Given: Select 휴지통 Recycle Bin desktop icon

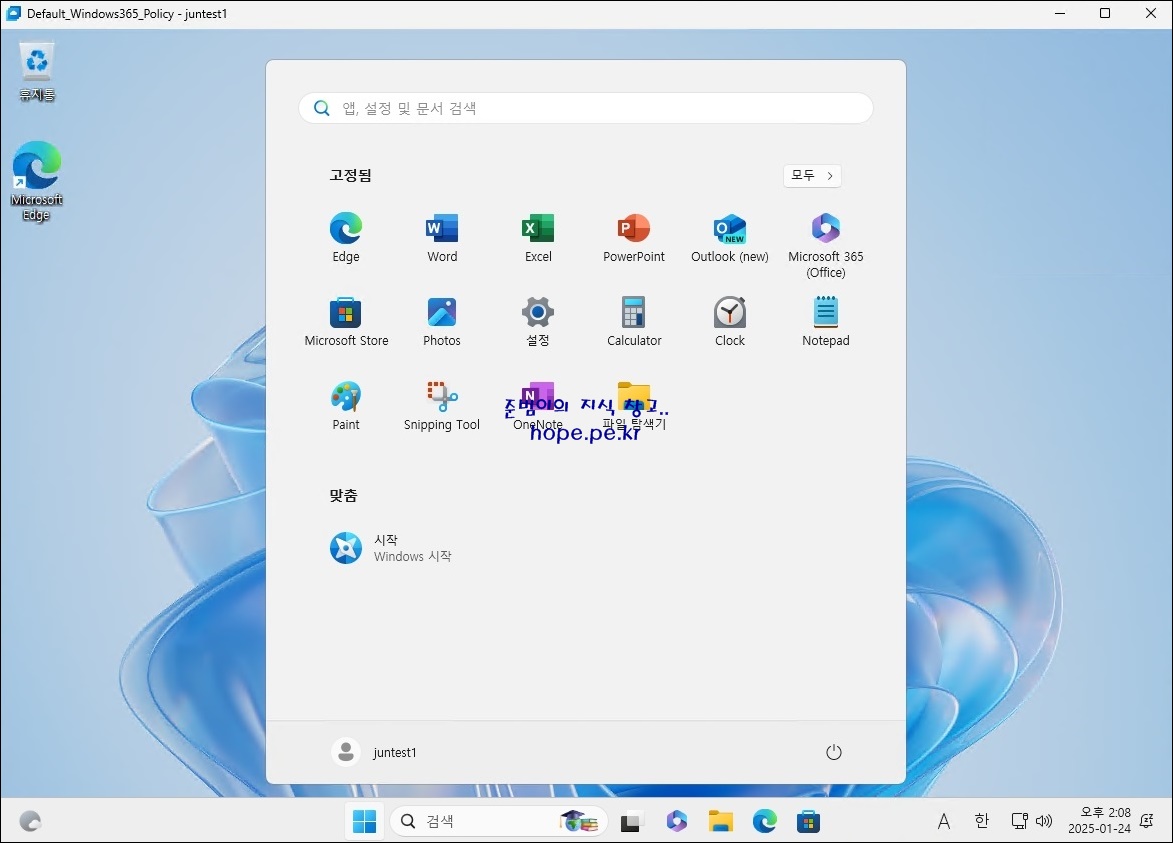Looking at the screenshot, I should (37, 72).
